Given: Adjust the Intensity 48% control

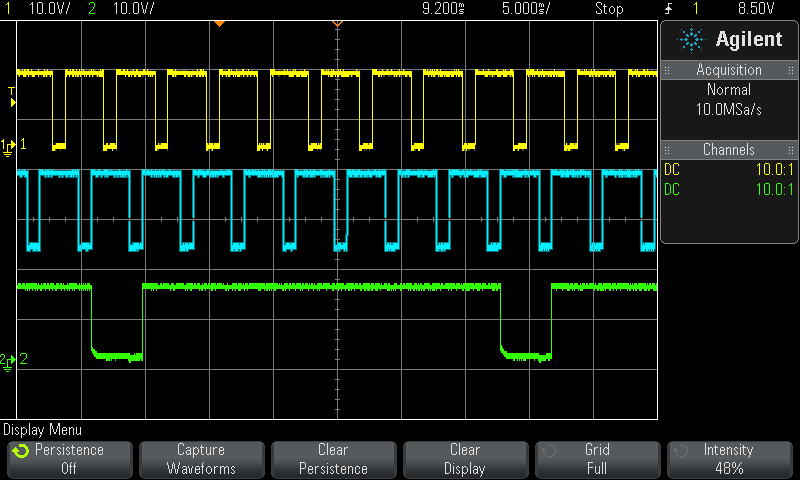Looking at the screenshot, I should pyautogui.click(x=728, y=459).
